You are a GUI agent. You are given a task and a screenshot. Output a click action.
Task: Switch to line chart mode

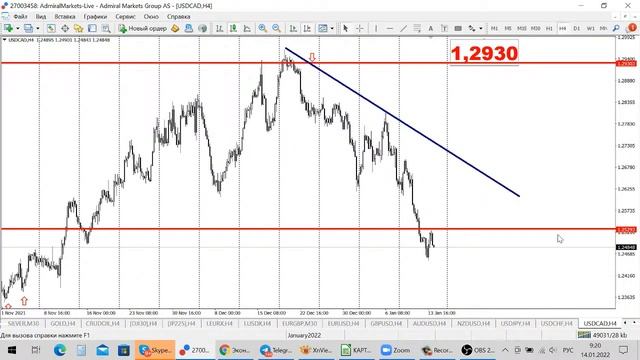tap(247, 28)
